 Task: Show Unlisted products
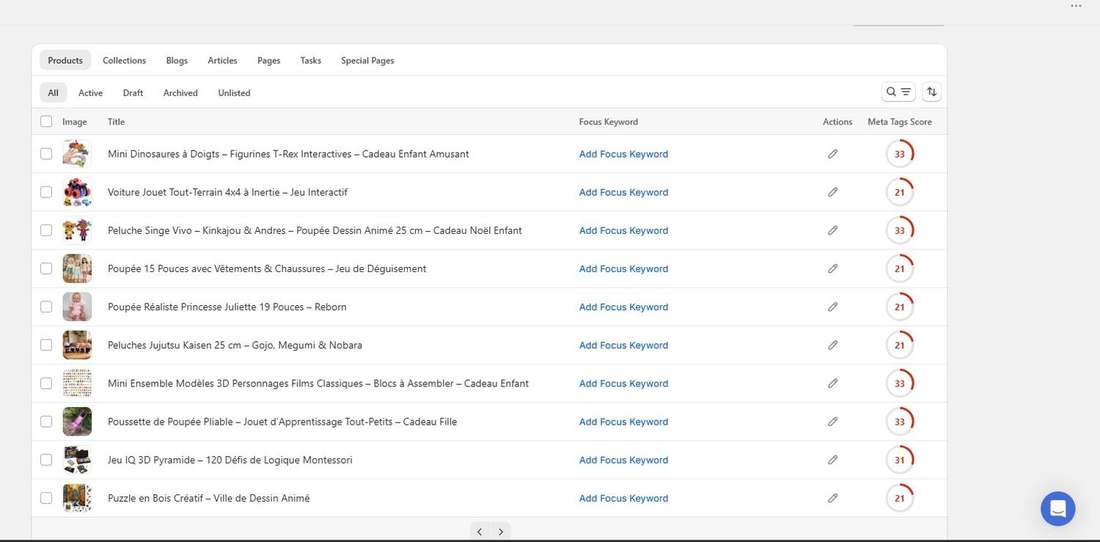tap(234, 93)
